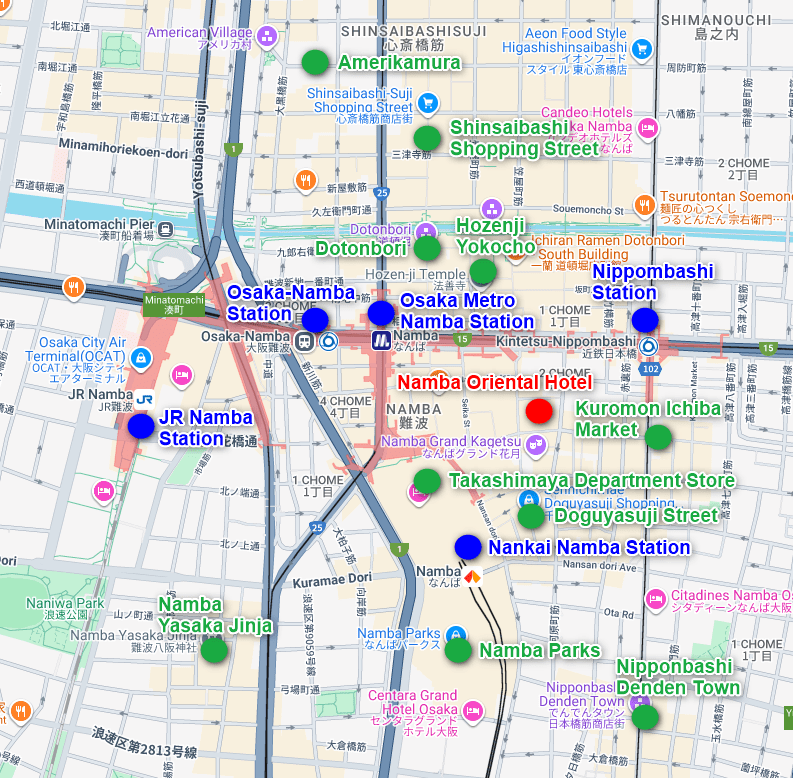Click the Namba Parks blue shopping pin

tap(456, 635)
